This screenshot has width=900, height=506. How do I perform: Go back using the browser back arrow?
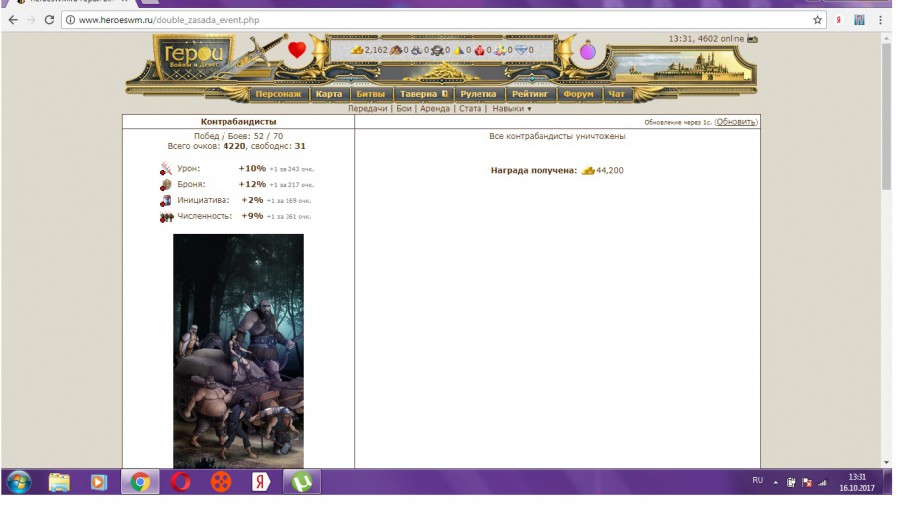click(13, 20)
